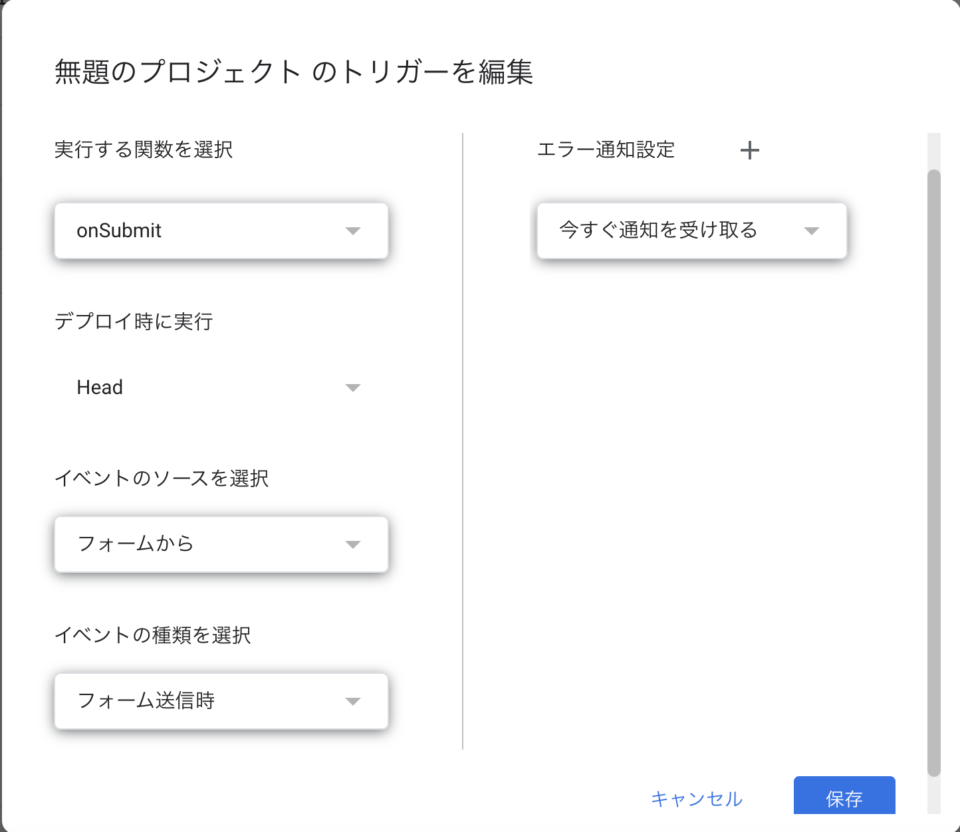This screenshot has height=832, width=960.
Task: Add an error notification with plus icon
Action: (x=749, y=150)
